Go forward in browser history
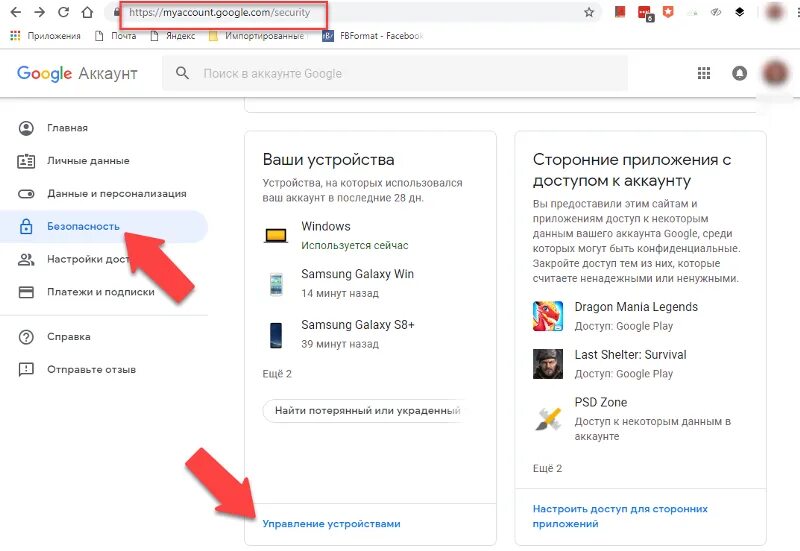Screen dimensions: 800x551 pos(39,12)
